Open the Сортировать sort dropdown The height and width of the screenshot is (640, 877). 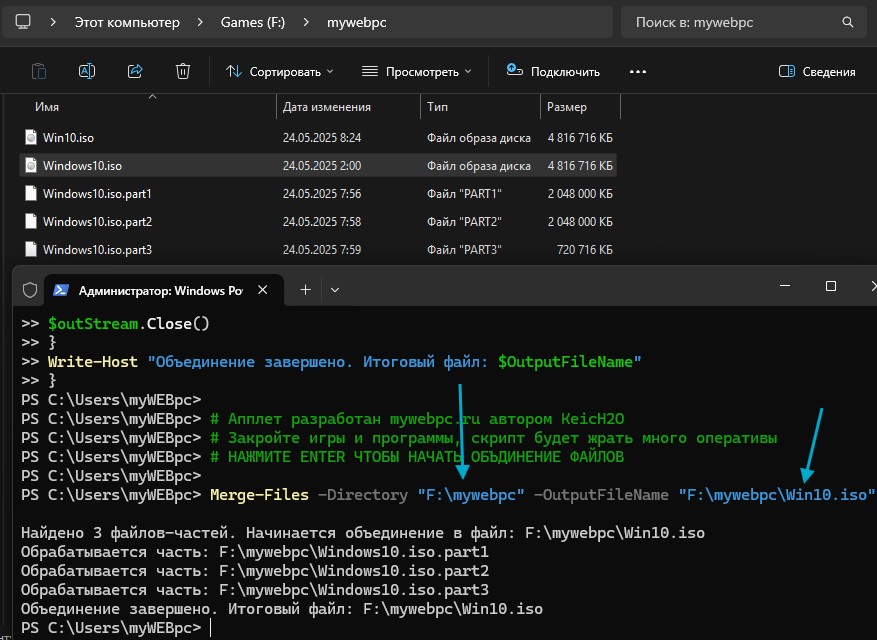[x=280, y=72]
